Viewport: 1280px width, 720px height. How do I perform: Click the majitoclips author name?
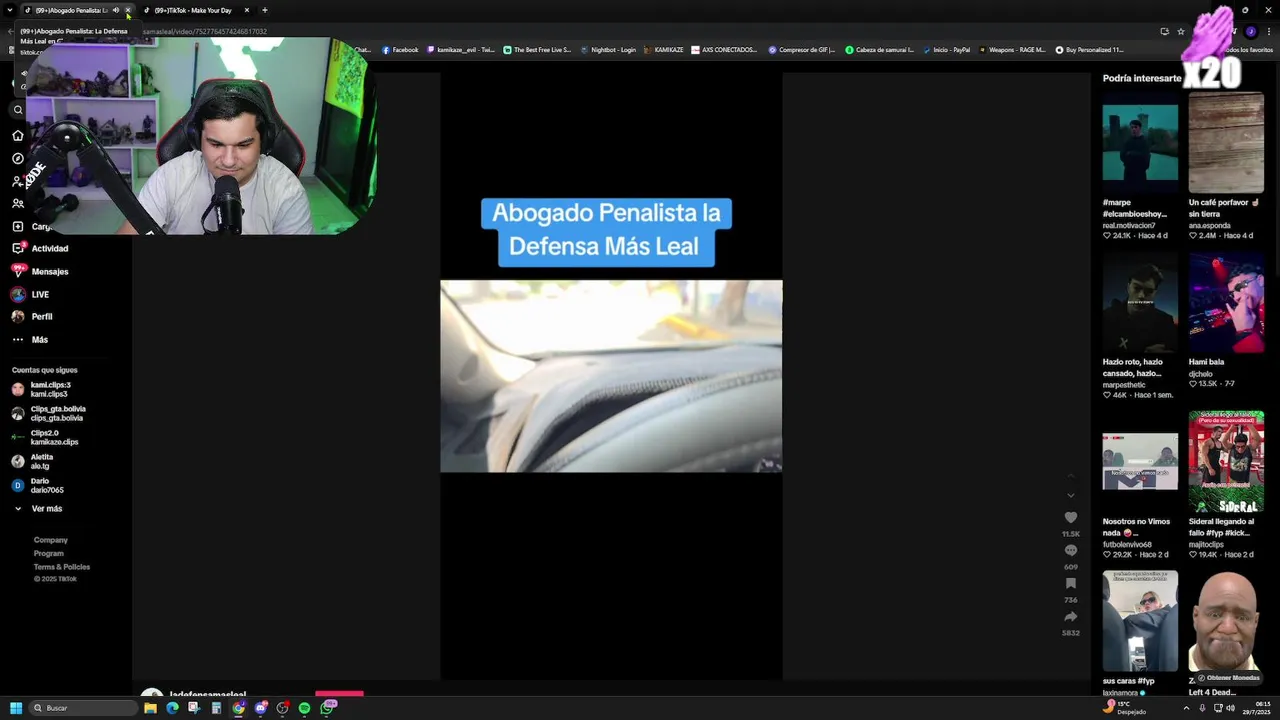click(x=1206, y=544)
